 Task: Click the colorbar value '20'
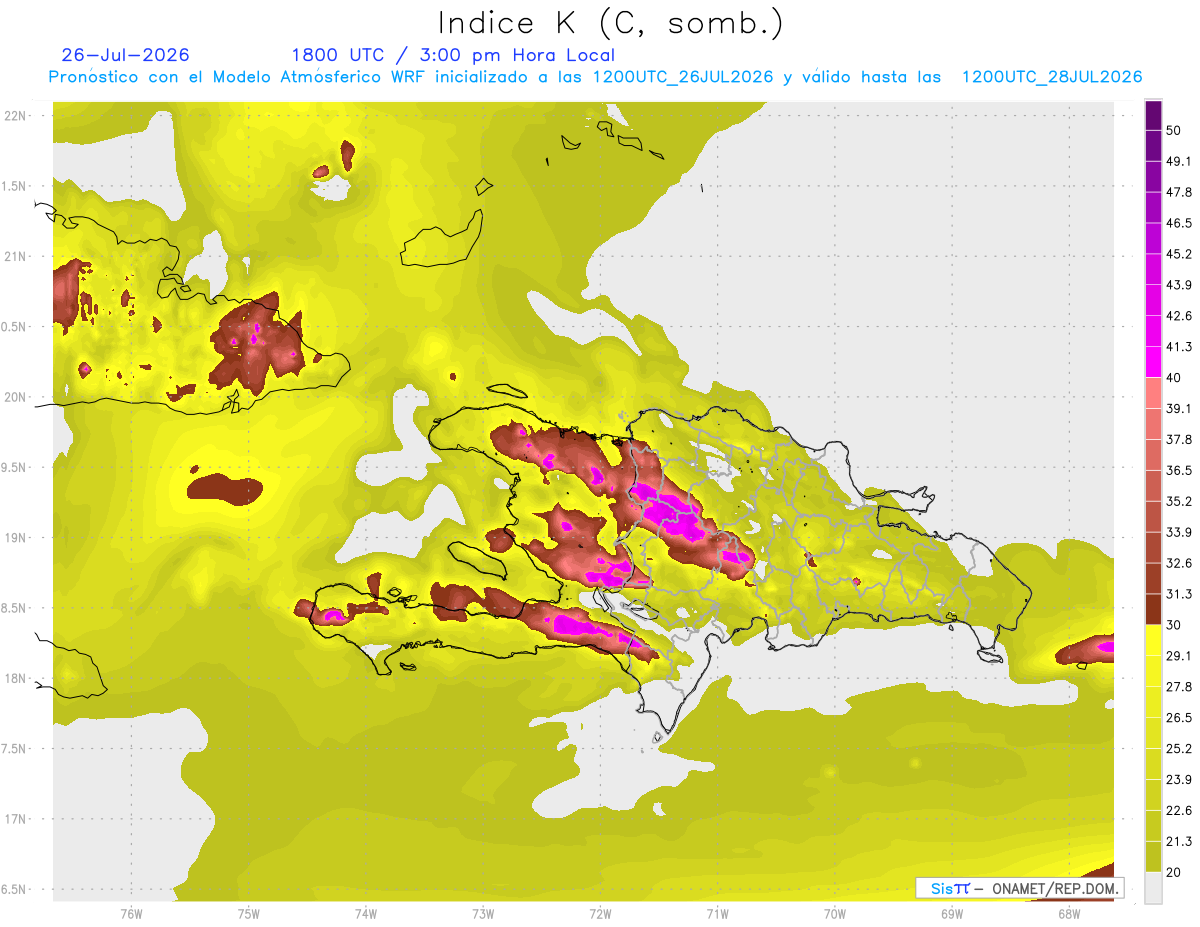pyautogui.click(x=1175, y=872)
